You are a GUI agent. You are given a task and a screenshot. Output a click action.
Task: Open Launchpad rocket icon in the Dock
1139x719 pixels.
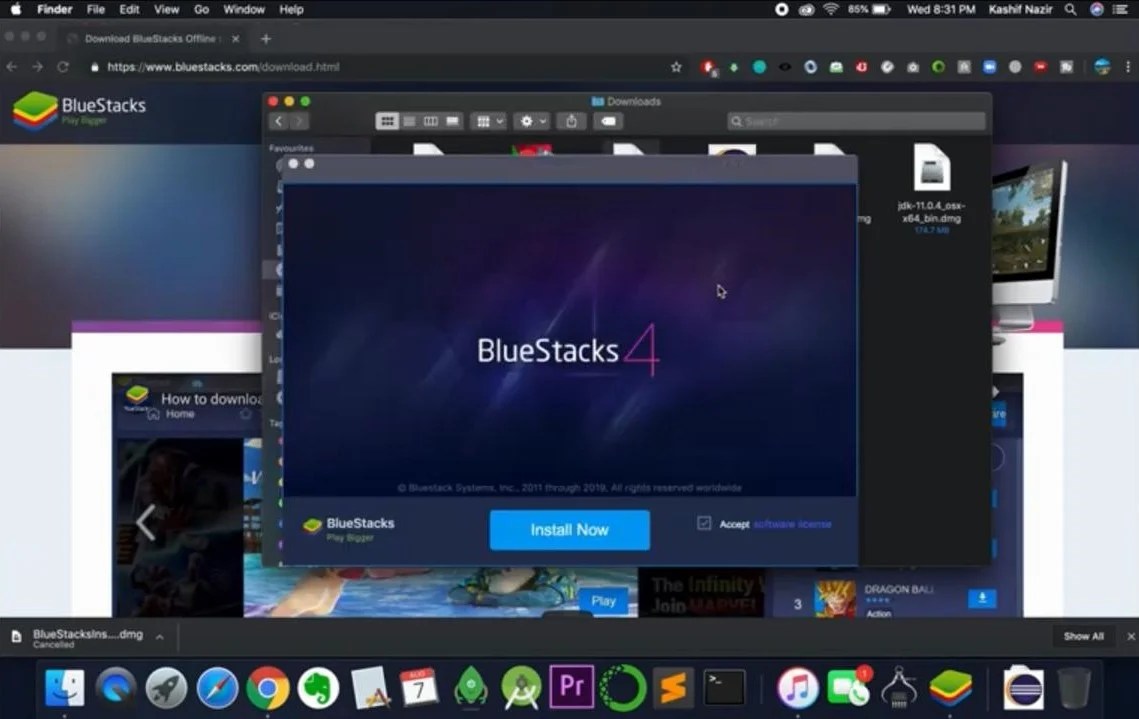pyautogui.click(x=166, y=687)
